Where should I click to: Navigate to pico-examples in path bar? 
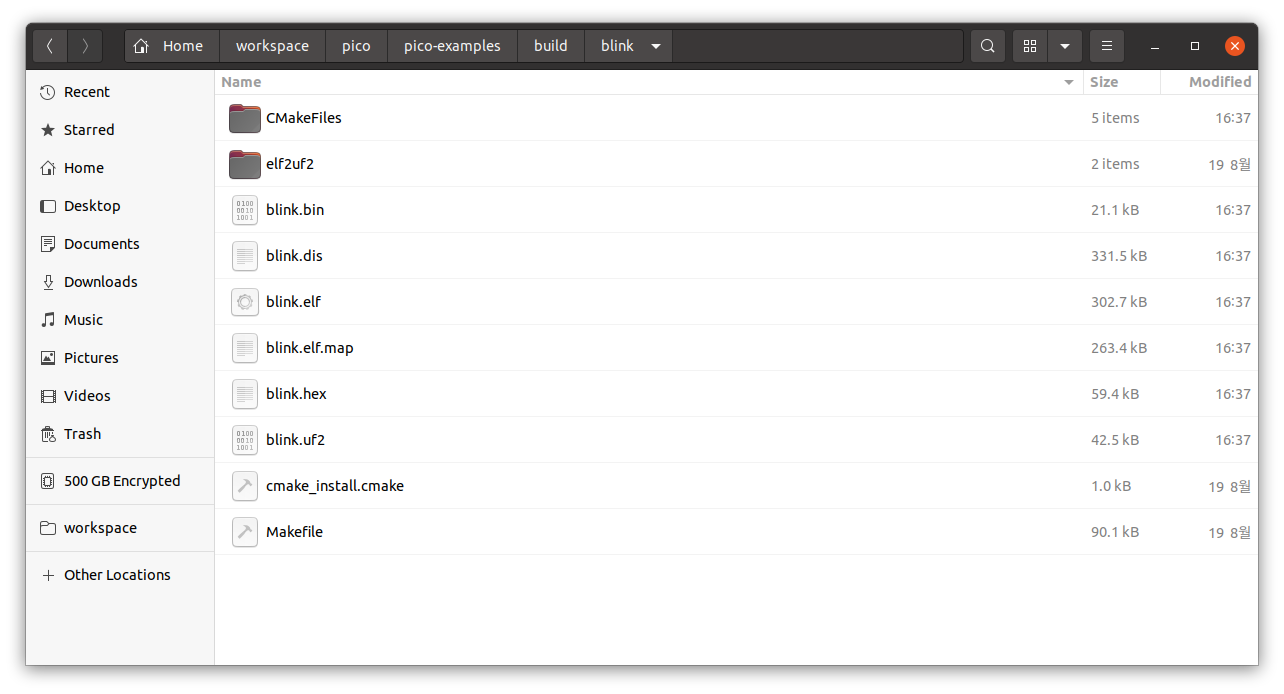click(452, 46)
